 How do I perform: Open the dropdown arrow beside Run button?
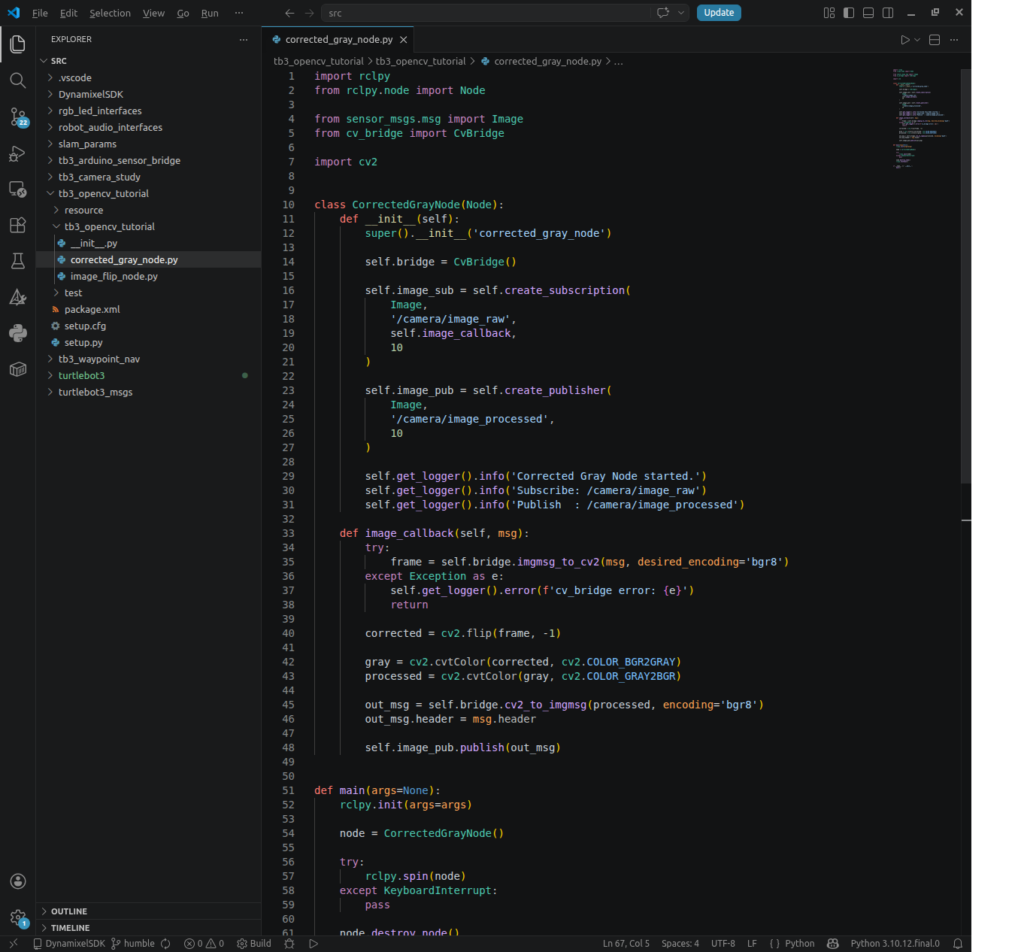917,40
